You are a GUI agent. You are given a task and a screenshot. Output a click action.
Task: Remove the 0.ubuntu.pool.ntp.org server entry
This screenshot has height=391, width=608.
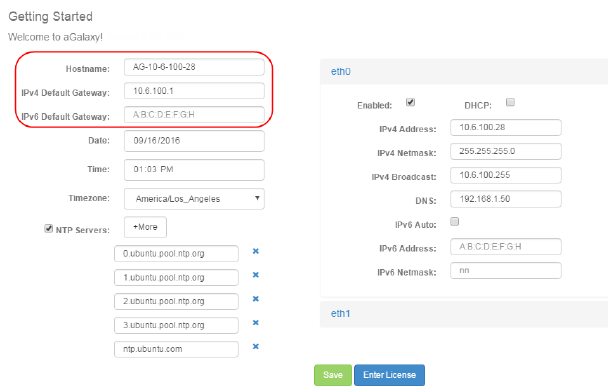coord(256,251)
